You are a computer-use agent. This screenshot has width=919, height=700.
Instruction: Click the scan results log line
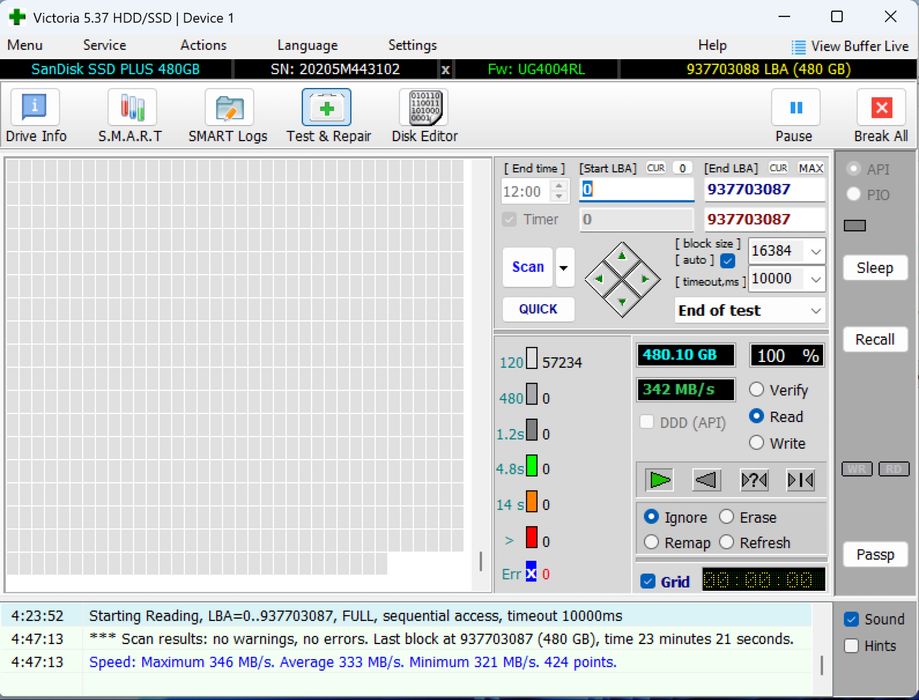coord(406,638)
